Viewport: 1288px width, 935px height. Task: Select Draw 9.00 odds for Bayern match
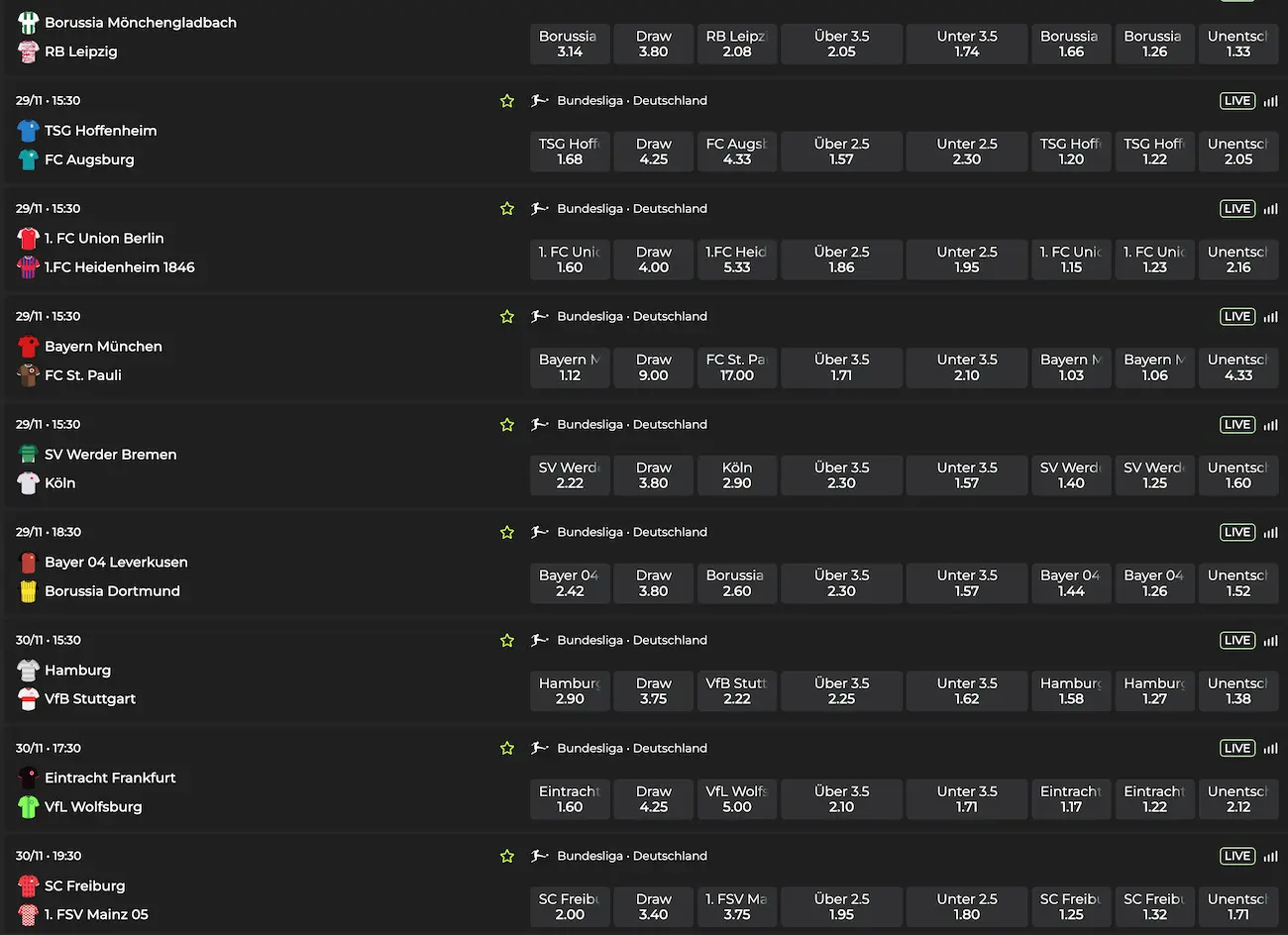click(x=653, y=367)
